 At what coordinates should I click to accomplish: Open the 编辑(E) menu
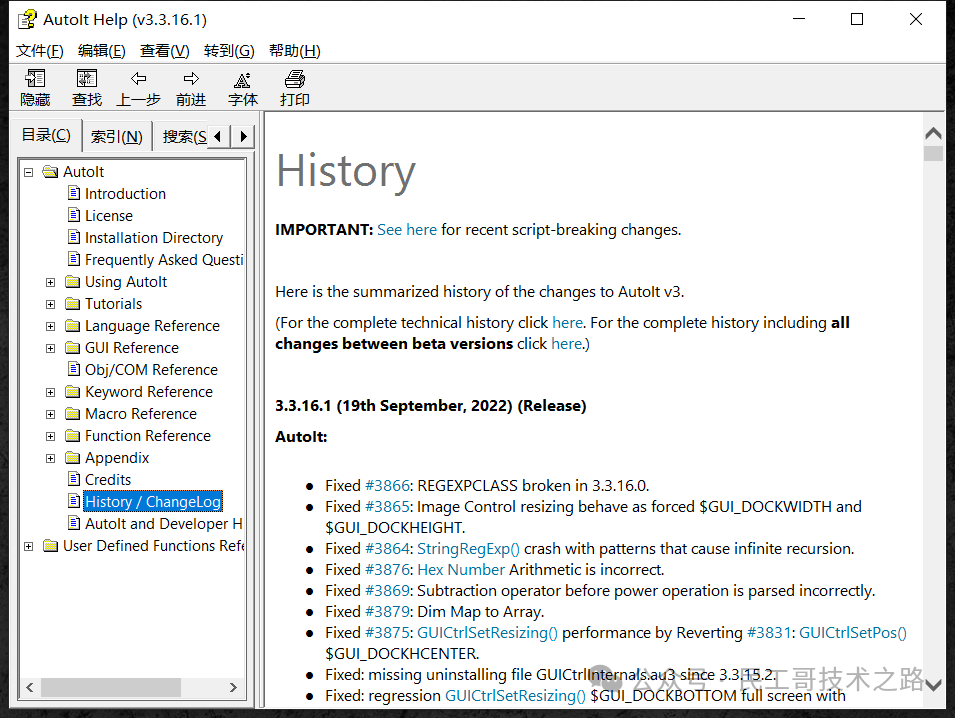coord(102,51)
